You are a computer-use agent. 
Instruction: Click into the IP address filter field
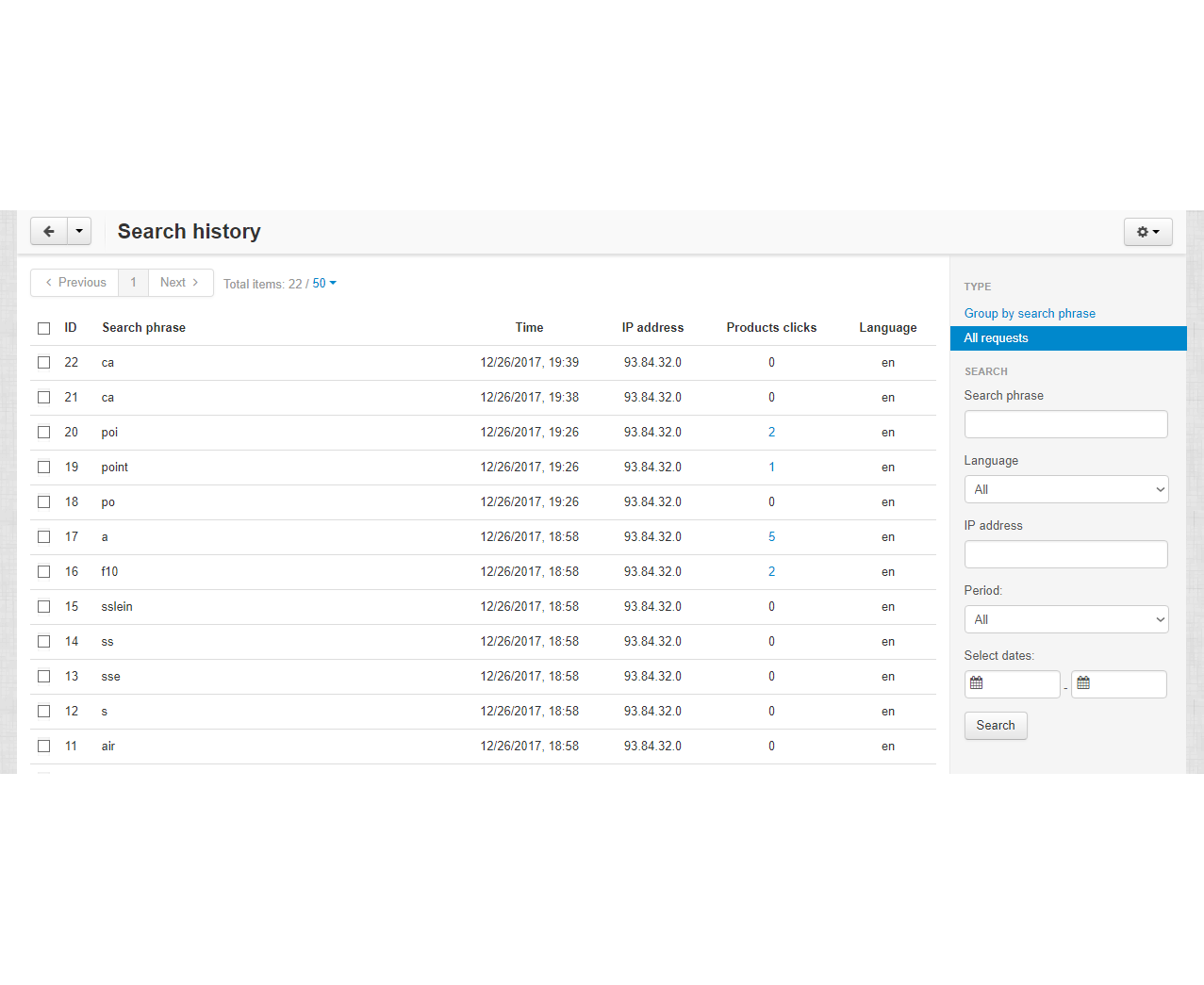pos(1065,554)
